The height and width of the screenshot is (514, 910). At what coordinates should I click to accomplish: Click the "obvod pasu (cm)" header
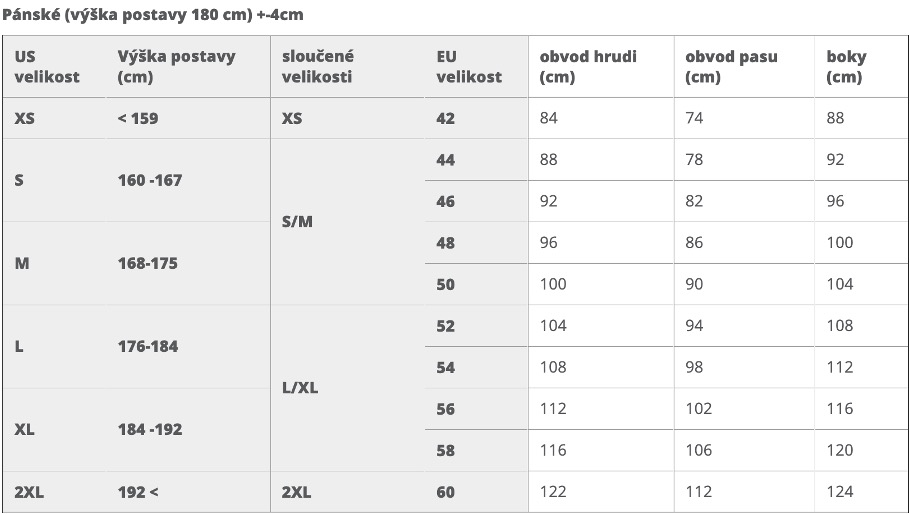[731, 66]
